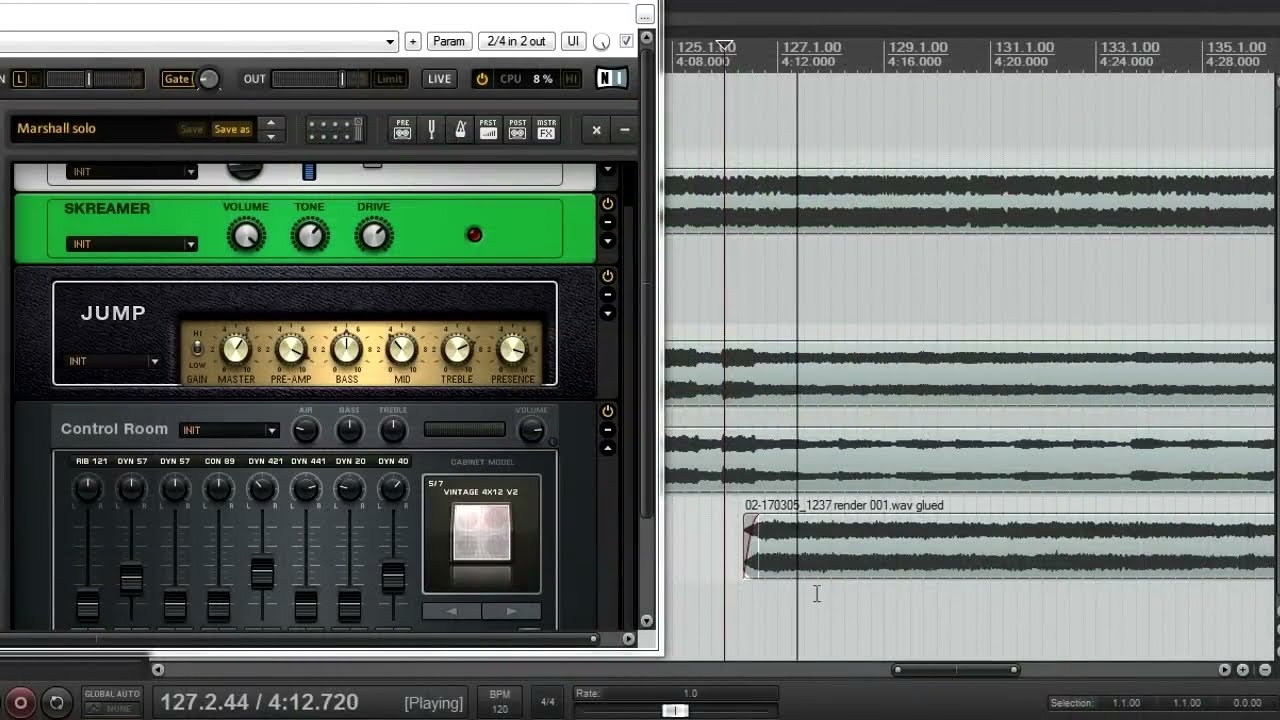Click the zoom in plus icon on timeline scrollbar

tap(1242, 670)
